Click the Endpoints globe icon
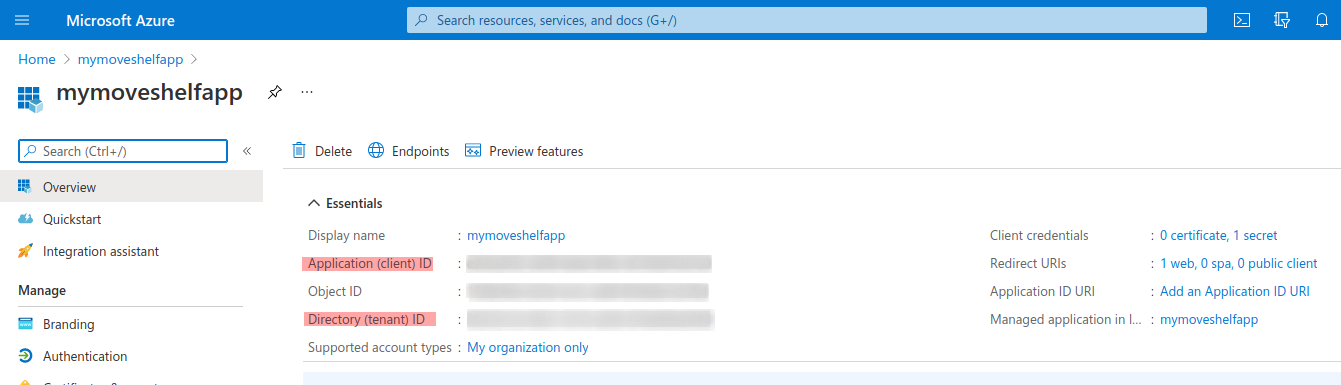This screenshot has height=385, width=1341. [x=376, y=151]
